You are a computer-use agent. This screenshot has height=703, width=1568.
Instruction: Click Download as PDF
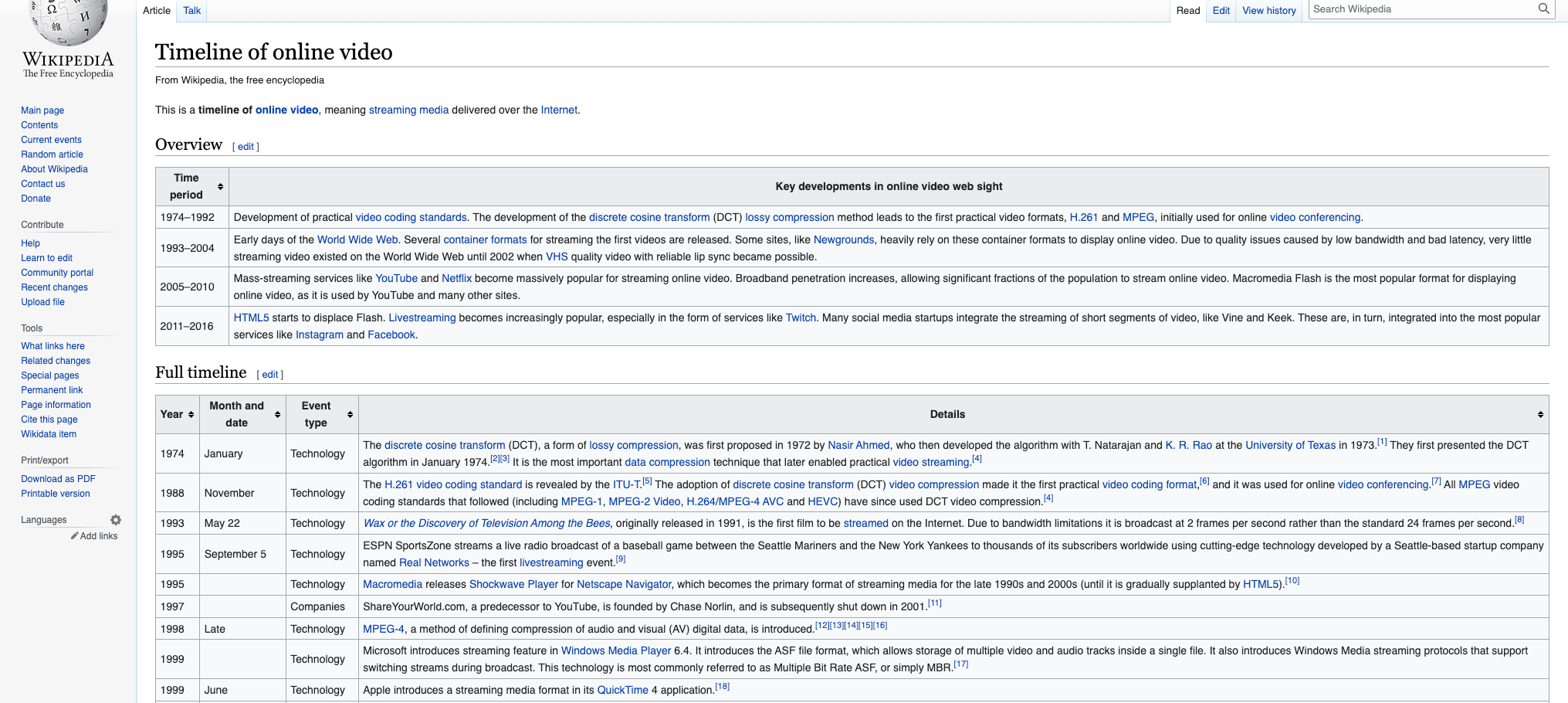(x=58, y=479)
